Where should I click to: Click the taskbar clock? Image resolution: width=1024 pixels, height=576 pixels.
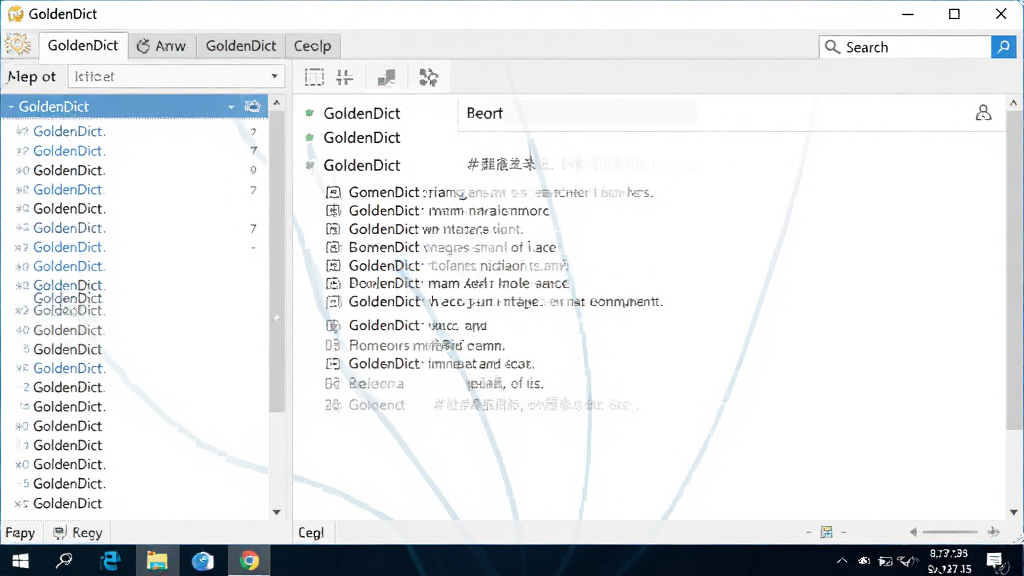[949, 561]
